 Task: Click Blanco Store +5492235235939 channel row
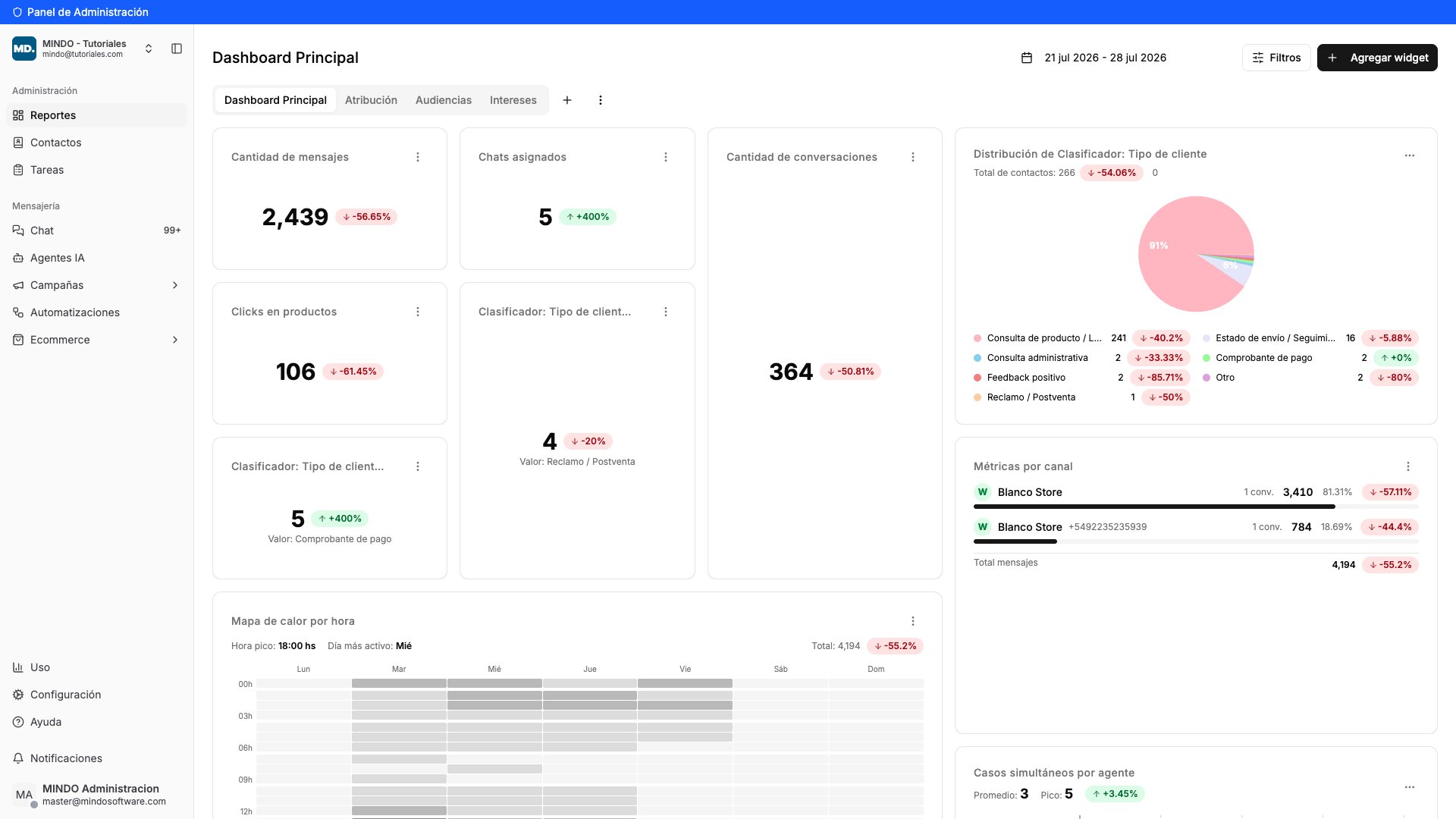1196,527
